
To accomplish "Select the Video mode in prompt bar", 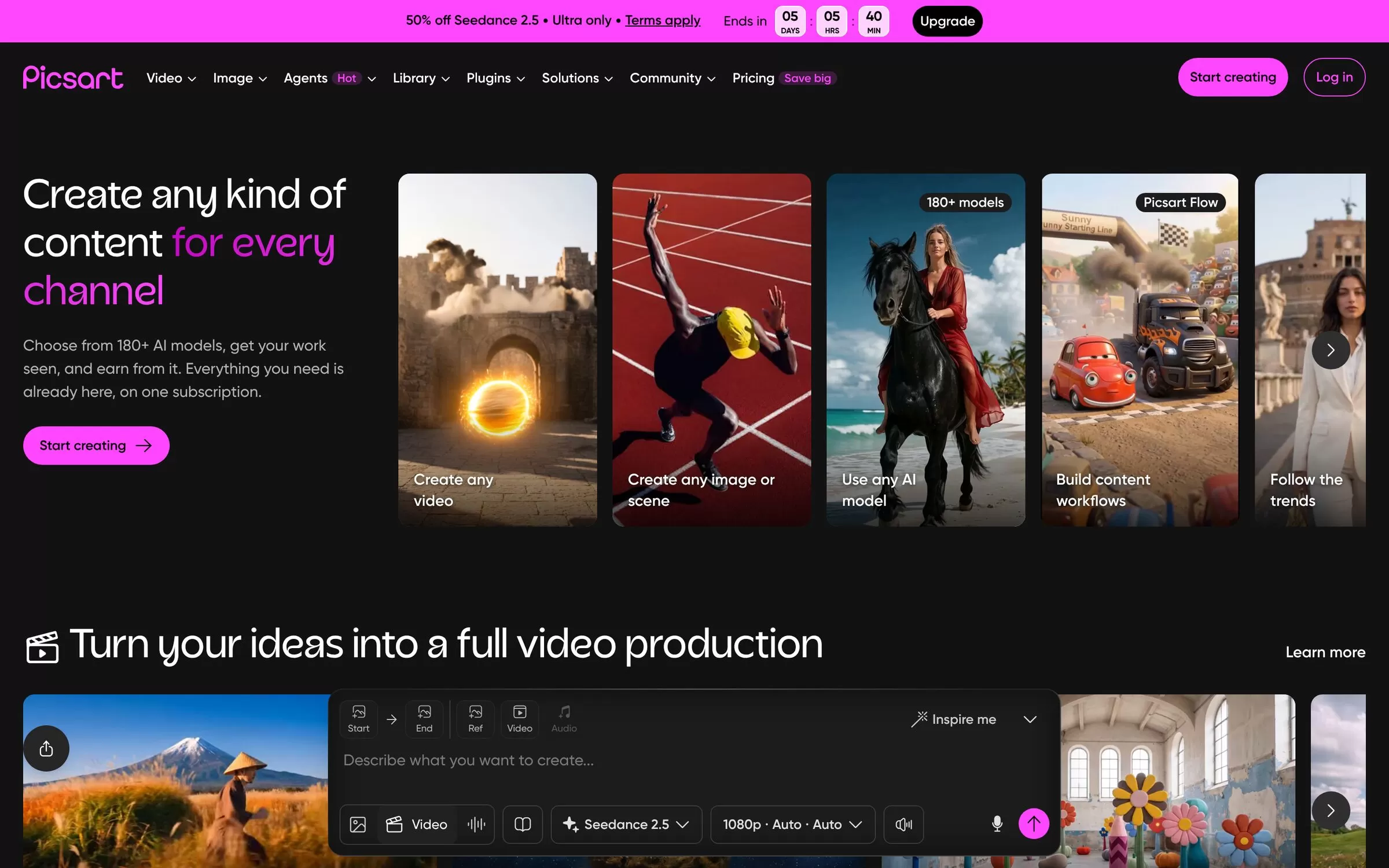I will coord(417,824).
